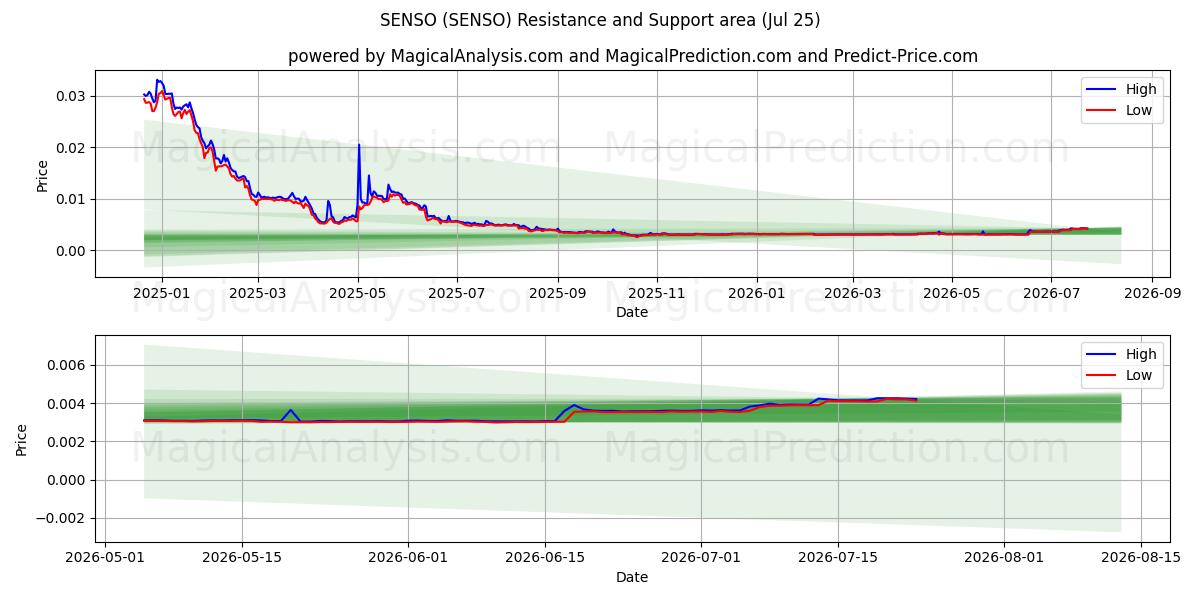
Task: Click the bottom chart x-axis label '2026-08-15'
Action: 1141,559
